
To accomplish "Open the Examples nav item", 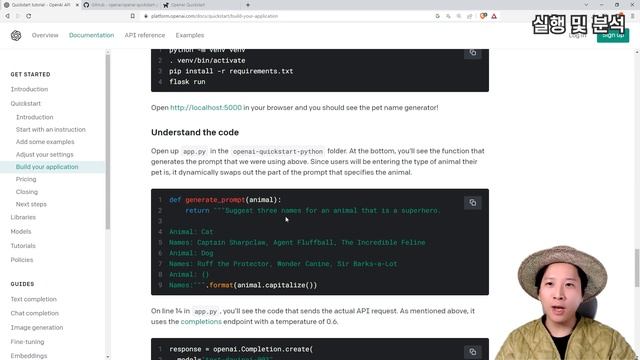I will pyautogui.click(x=190, y=36).
